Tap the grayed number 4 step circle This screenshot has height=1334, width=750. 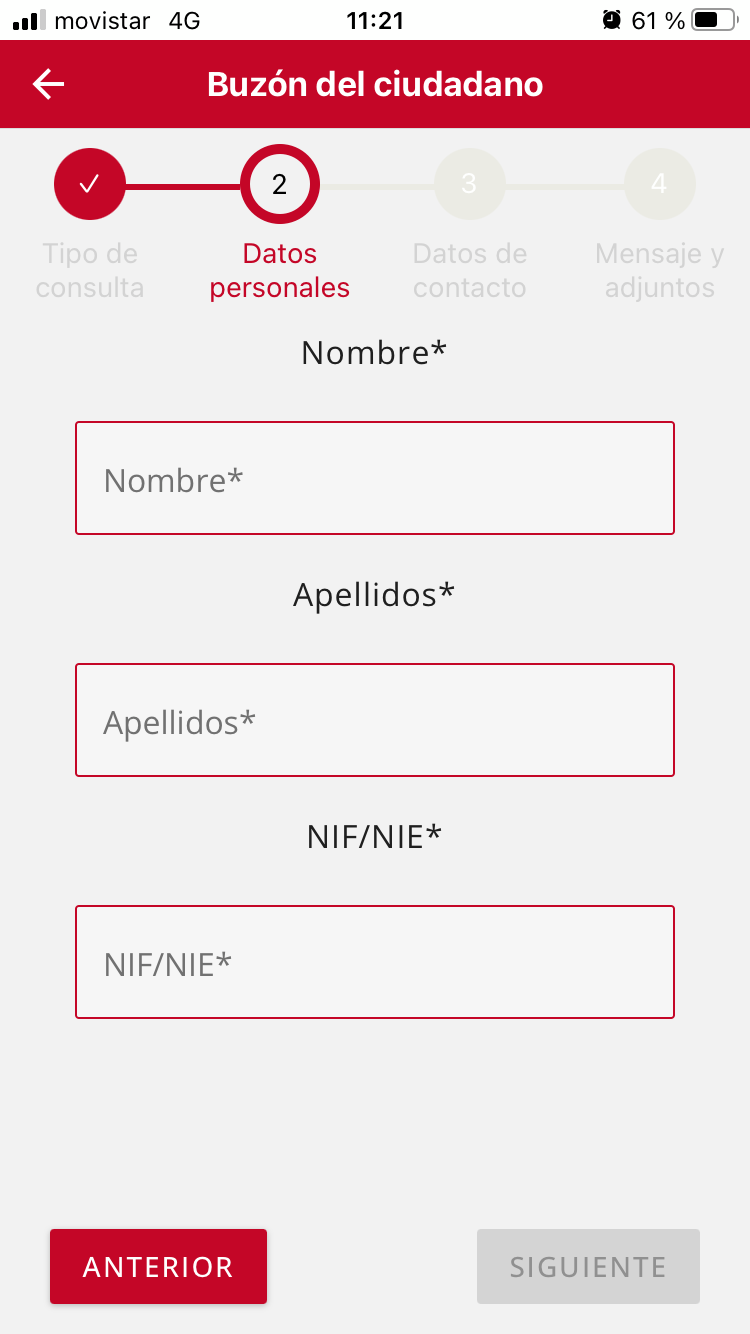pos(659,183)
